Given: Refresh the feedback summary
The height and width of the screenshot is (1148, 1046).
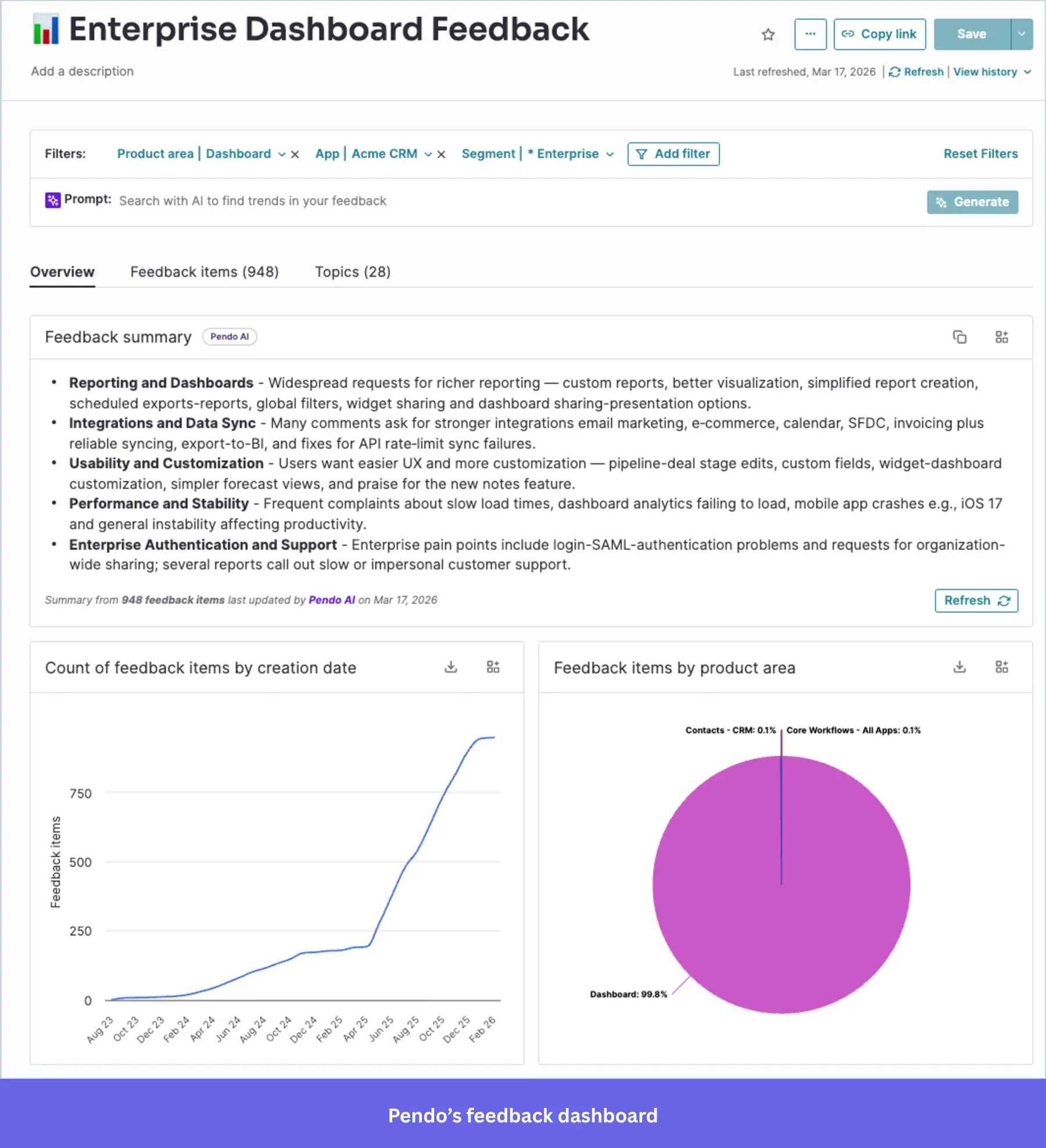Looking at the screenshot, I should point(976,601).
